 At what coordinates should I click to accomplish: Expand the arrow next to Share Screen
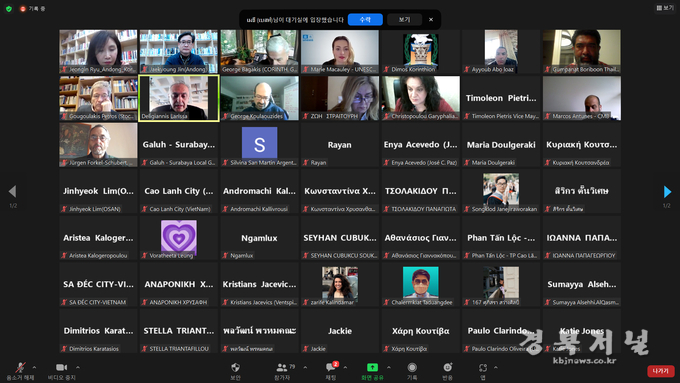click(x=389, y=367)
